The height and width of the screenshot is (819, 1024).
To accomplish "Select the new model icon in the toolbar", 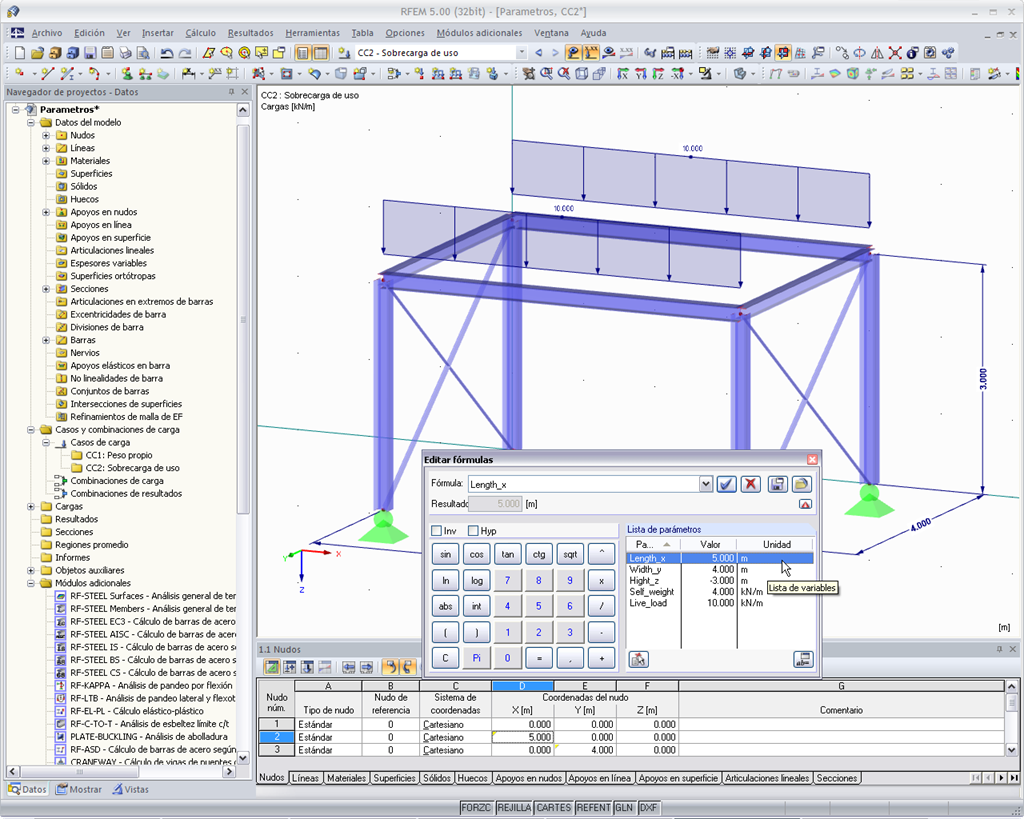I will 20,51.
